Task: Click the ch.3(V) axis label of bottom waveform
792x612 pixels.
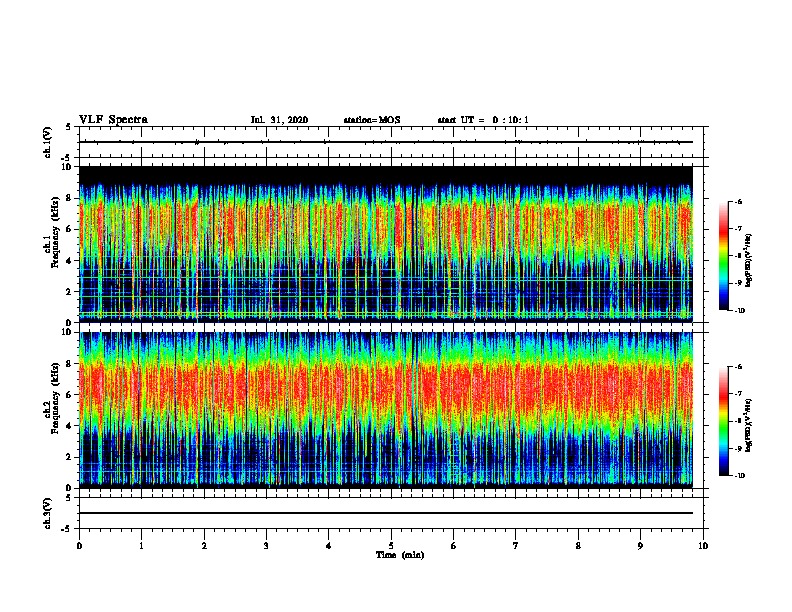Action: coord(48,513)
